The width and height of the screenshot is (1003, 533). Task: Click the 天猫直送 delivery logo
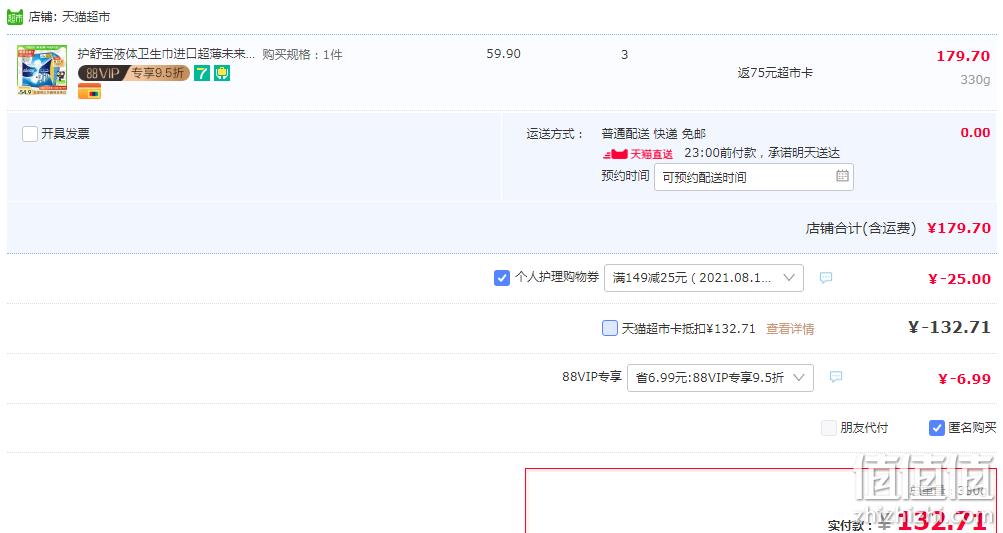[x=638, y=154]
